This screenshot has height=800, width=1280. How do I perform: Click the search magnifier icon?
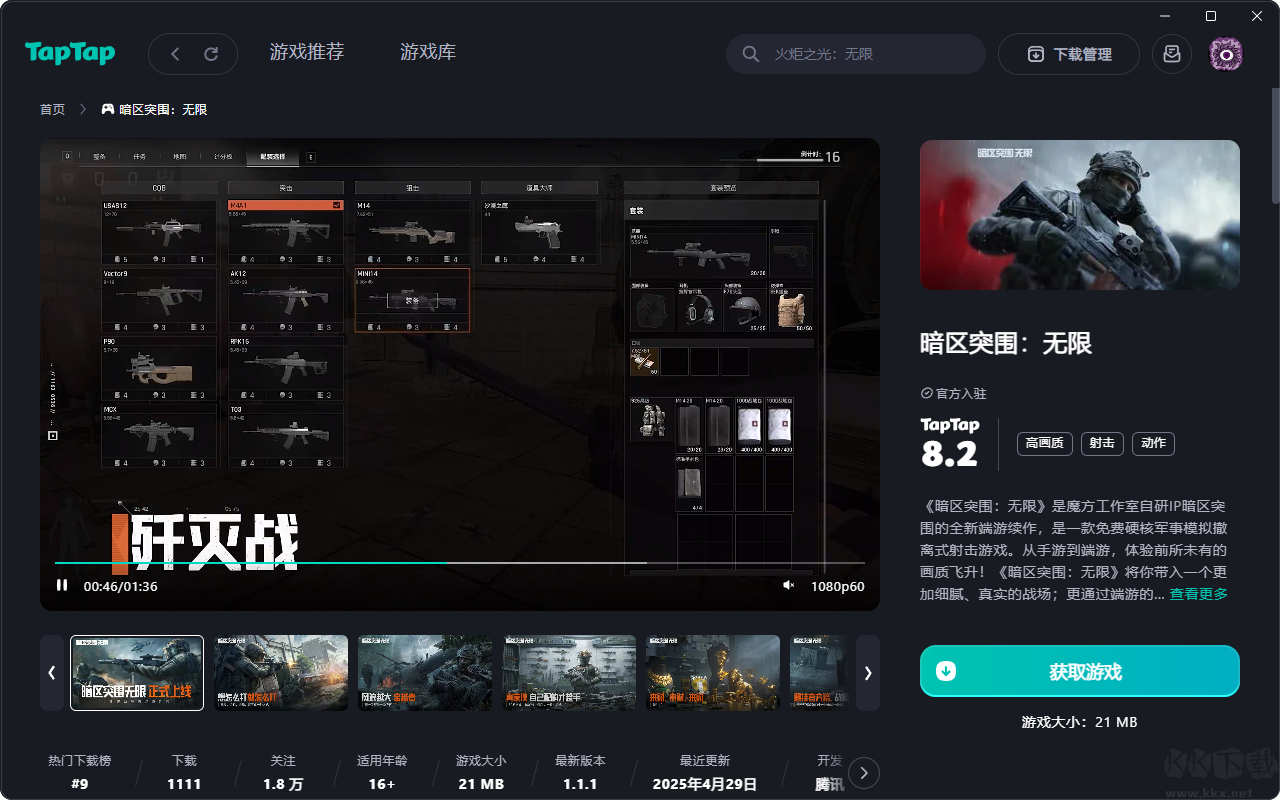pyautogui.click(x=751, y=54)
